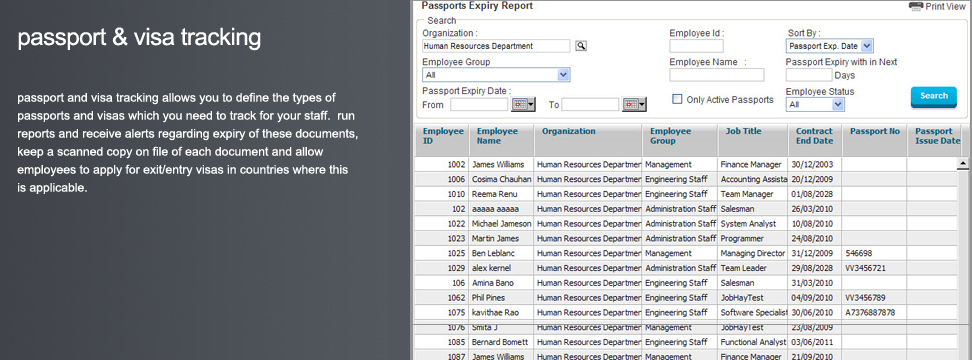972x360 pixels.
Task: Click the Functional Analyst job title cell
Action: point(753,342)
